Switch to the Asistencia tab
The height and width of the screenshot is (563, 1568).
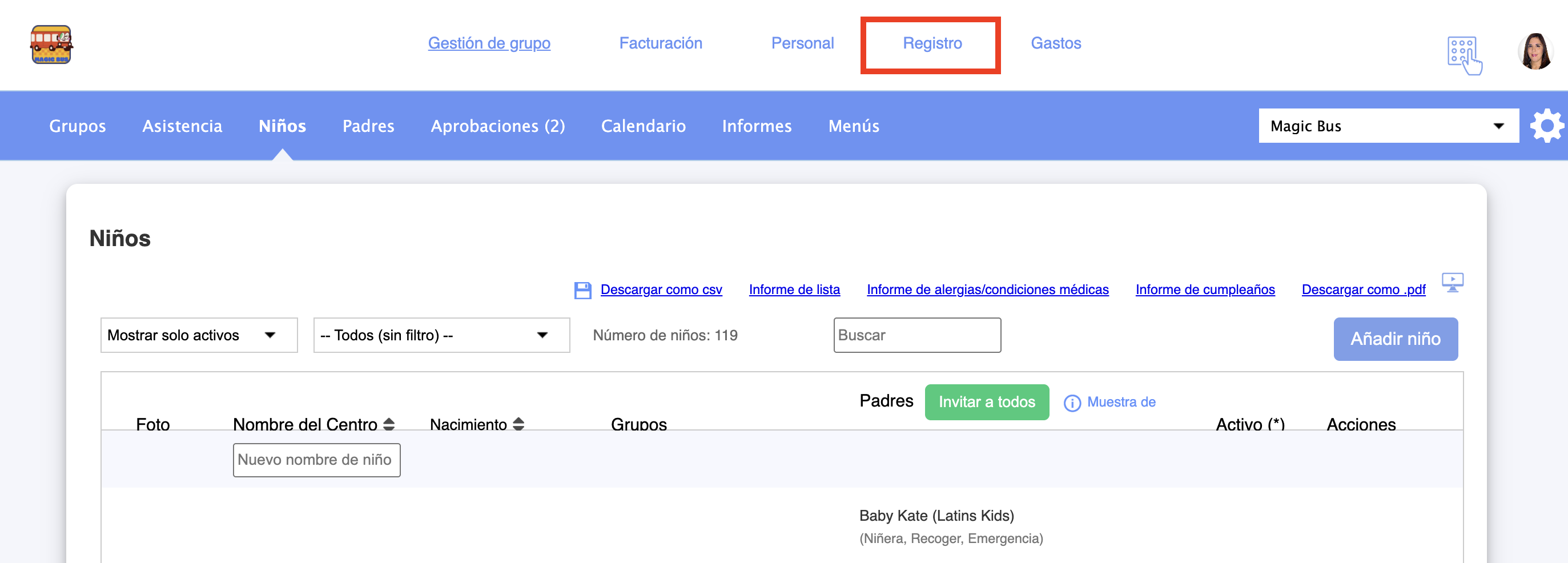182,126
